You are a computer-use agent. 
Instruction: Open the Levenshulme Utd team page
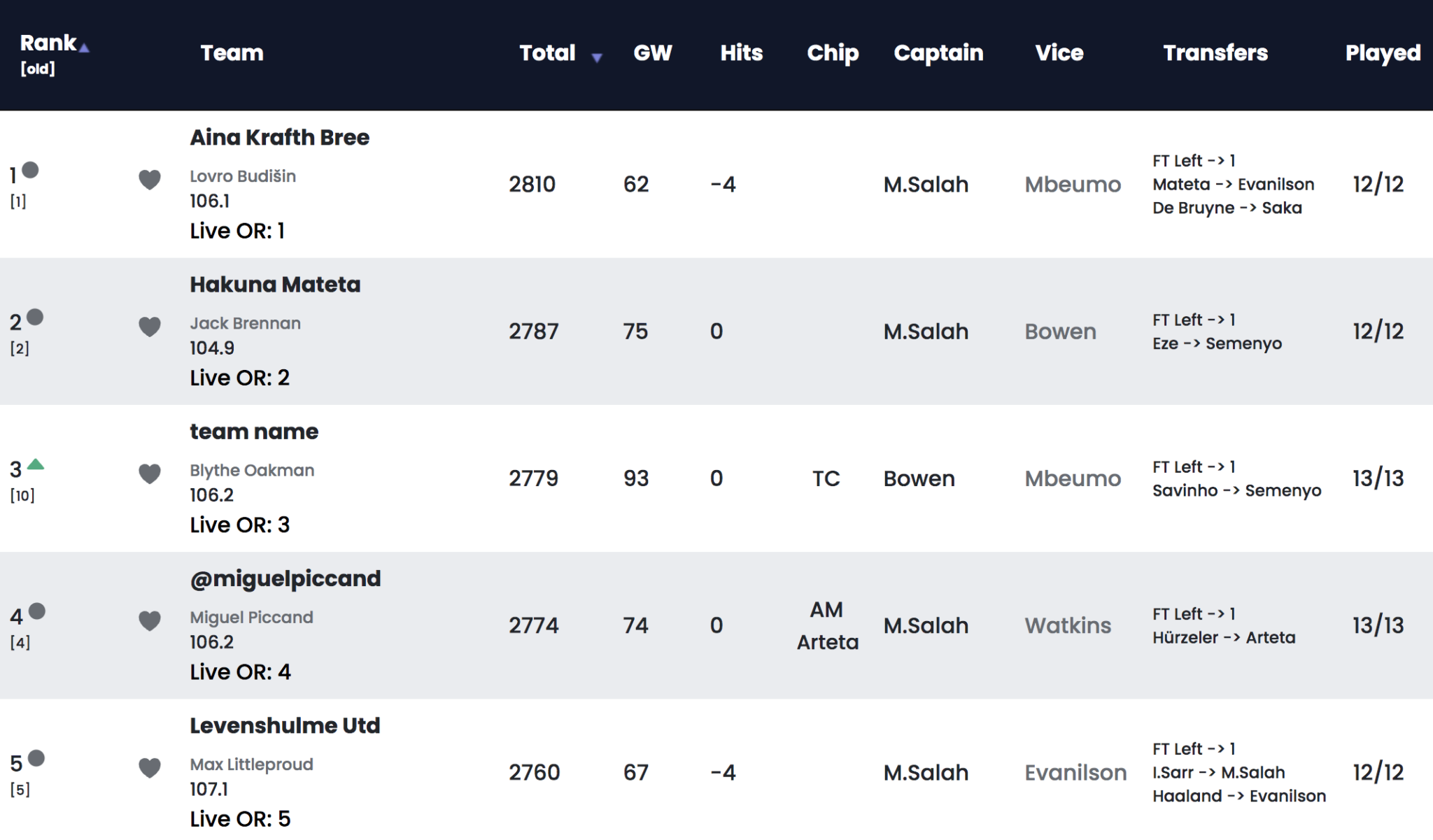(x=284, y=725)
